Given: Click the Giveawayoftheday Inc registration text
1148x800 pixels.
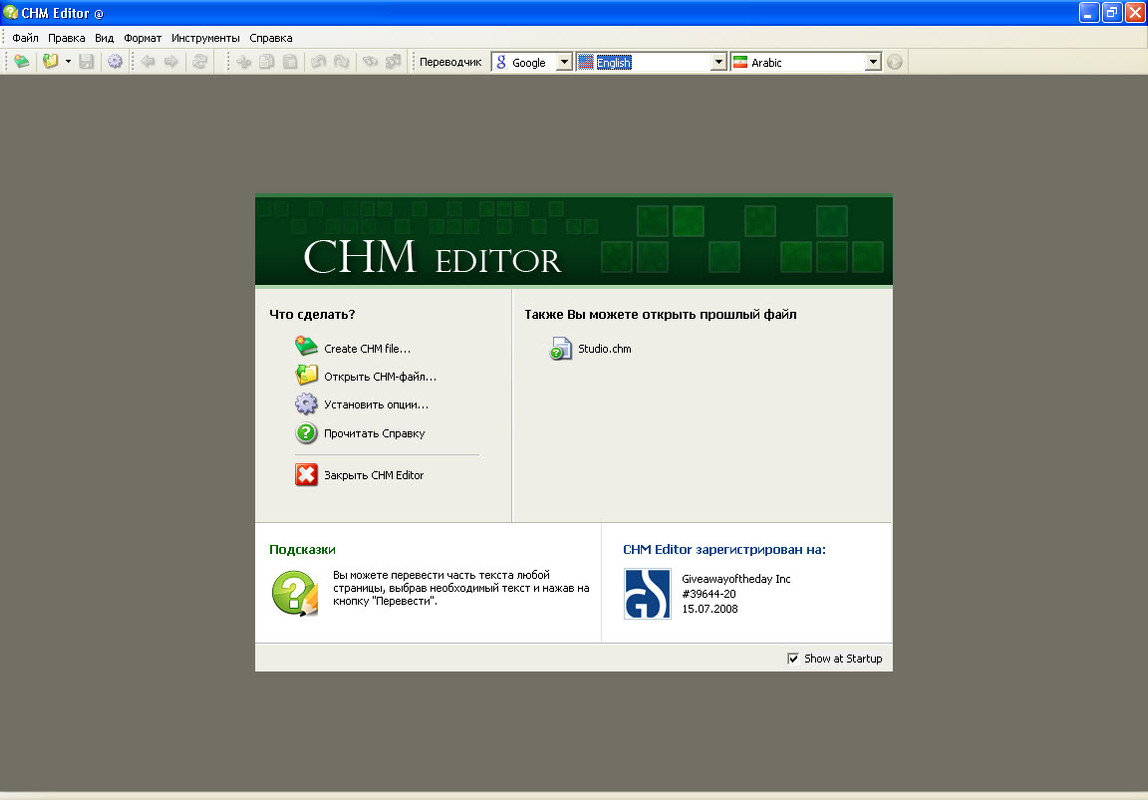Looking at the screenshot, I should point(736,579).
